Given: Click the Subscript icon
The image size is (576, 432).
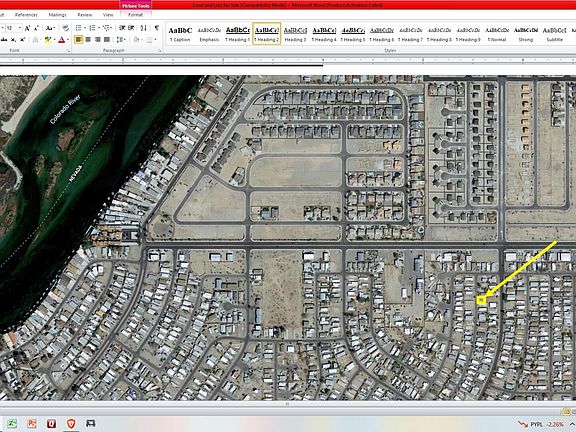Looking at the screenshot, I should point(13,40).
